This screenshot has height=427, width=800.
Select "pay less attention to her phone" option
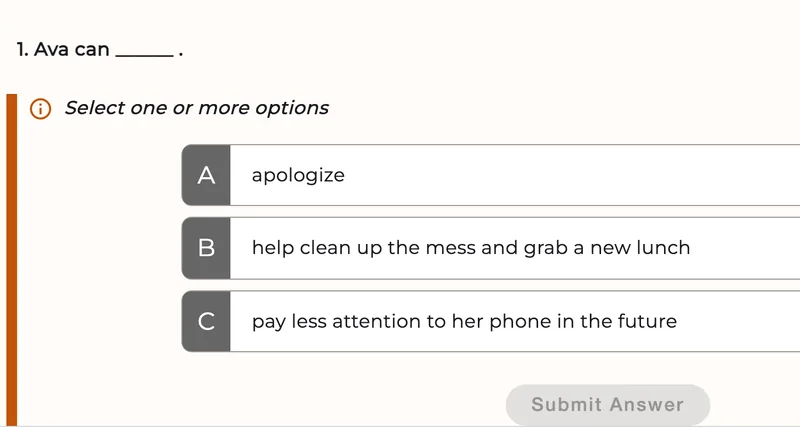[x=491, y=321]
